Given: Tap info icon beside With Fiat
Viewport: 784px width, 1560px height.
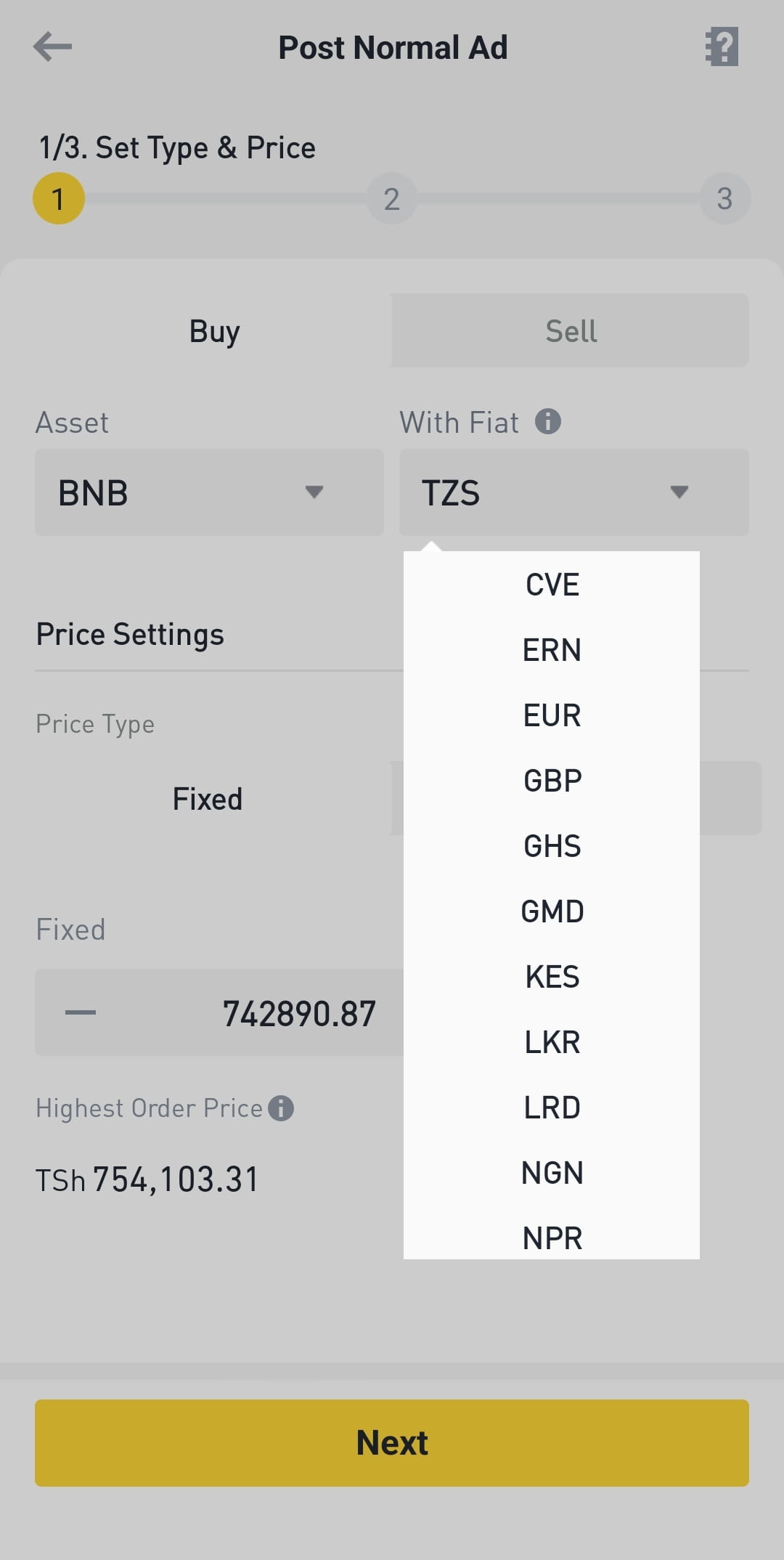Looking at the screenshot, I should pyautogui.click(x=548, y=421).
